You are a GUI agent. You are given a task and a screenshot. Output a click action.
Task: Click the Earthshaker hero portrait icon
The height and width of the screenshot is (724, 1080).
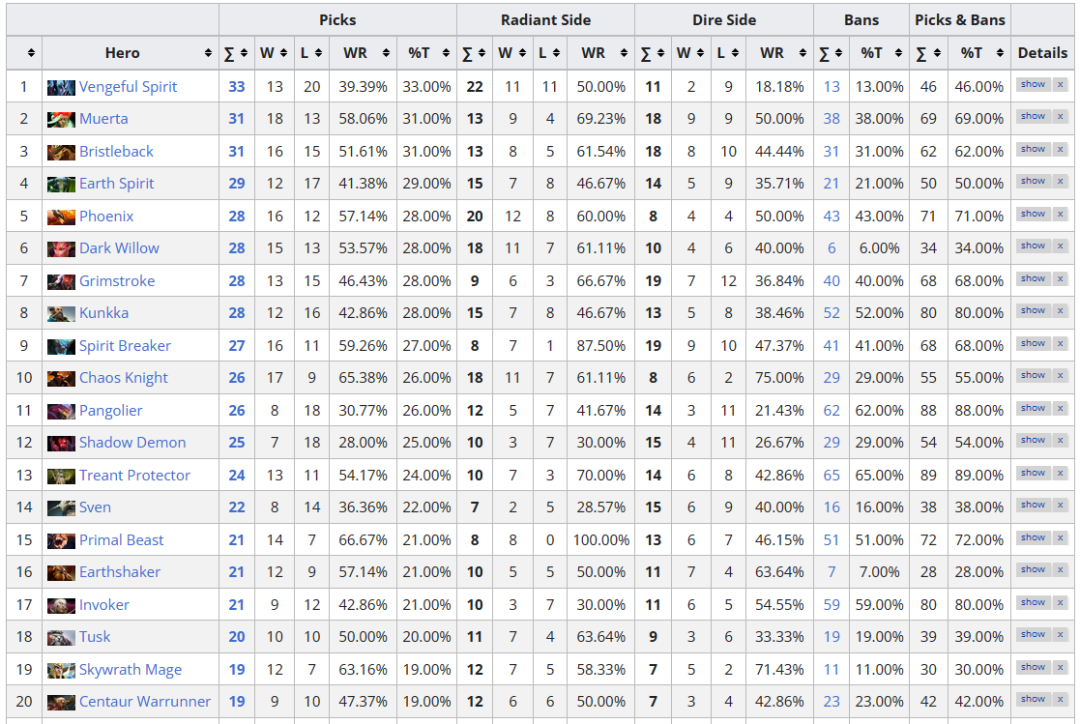pyautogui.click(x=61, y=572)
